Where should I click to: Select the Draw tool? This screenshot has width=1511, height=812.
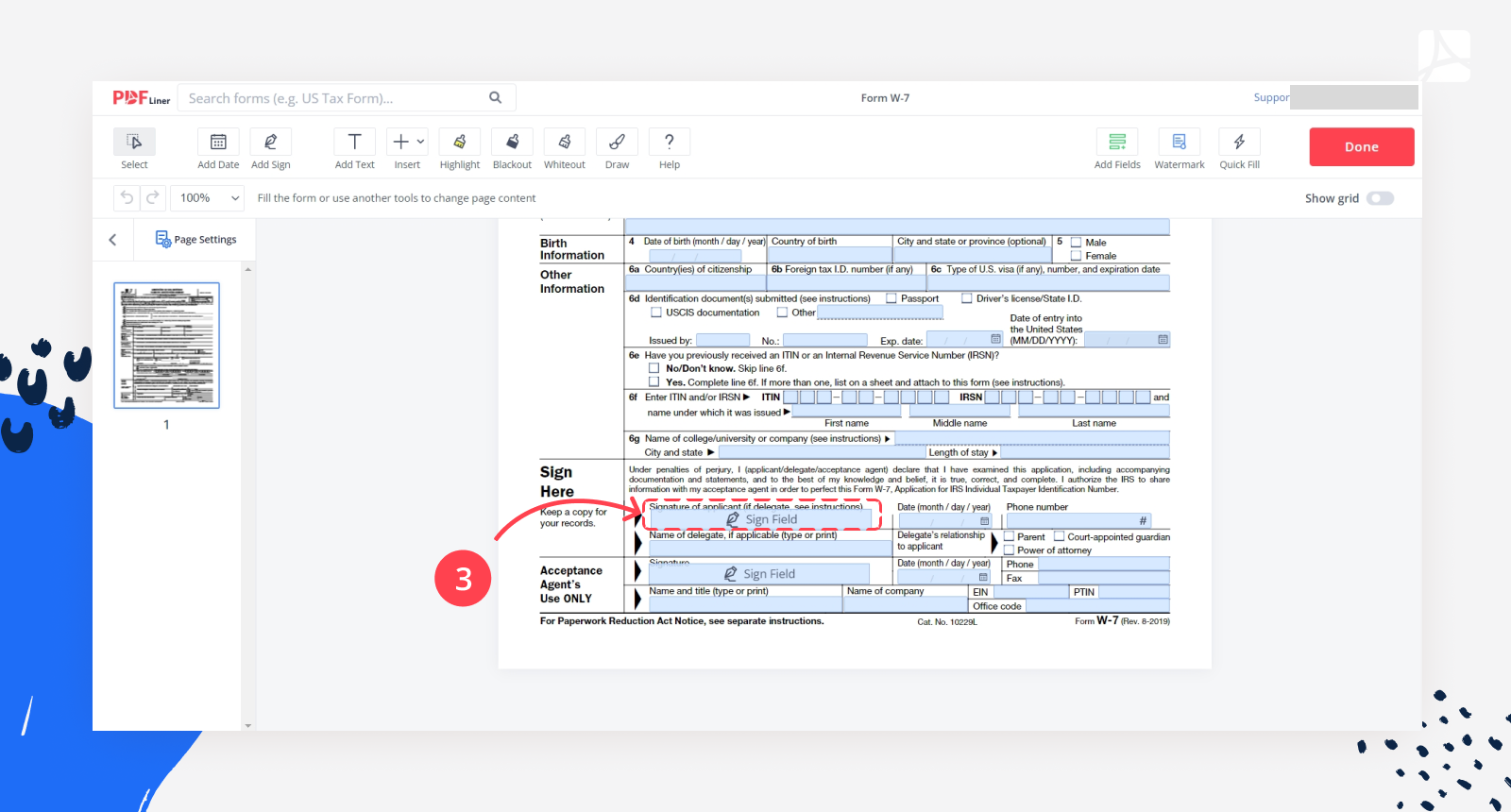(617, 142)
